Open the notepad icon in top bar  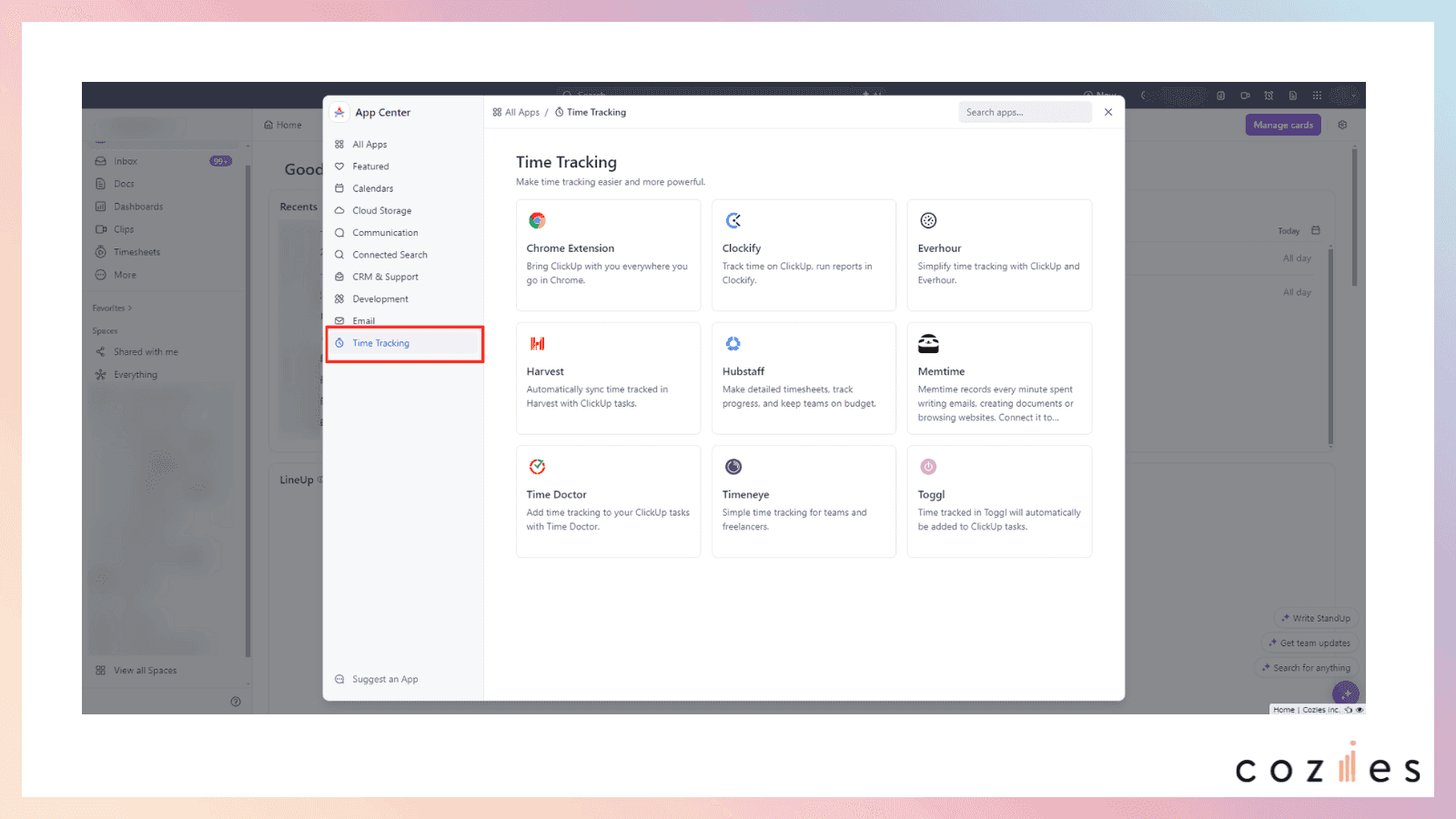point(1221,96)
